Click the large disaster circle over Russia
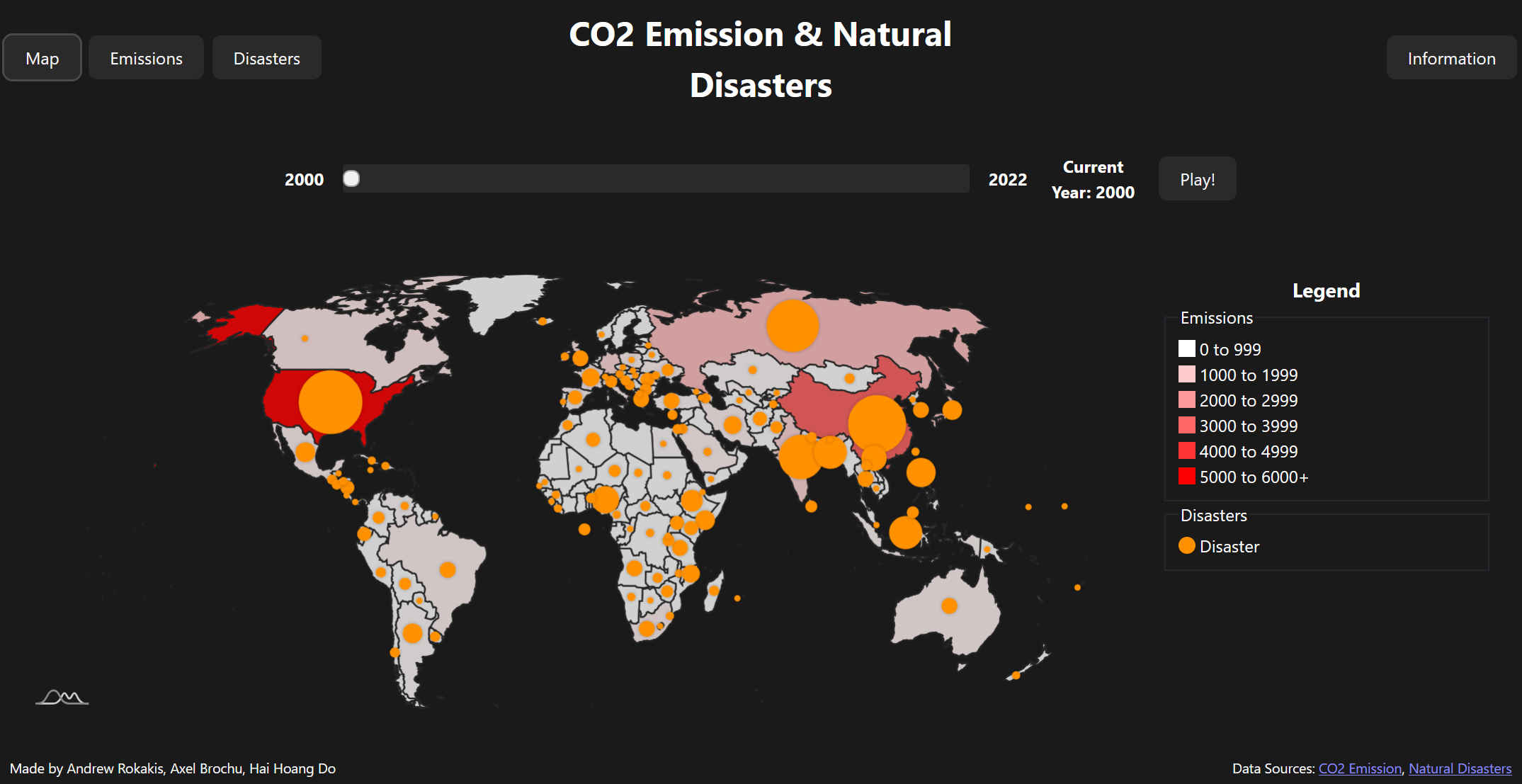Image resolution: width=1522 pixels, height=784 pixels. (x=793, y=326)
